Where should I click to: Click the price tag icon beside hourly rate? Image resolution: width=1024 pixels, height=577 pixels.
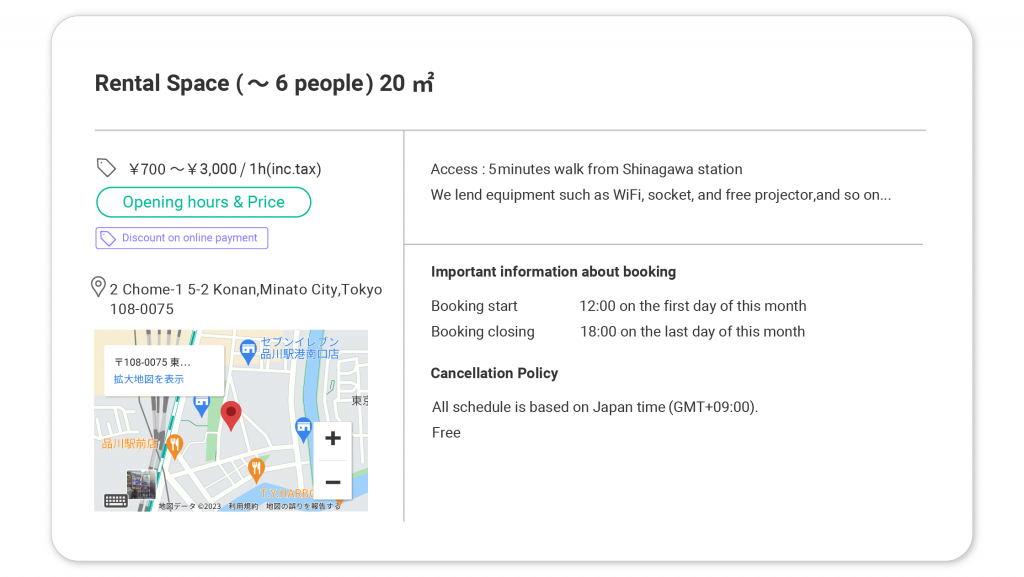click(x=106, y=168)
